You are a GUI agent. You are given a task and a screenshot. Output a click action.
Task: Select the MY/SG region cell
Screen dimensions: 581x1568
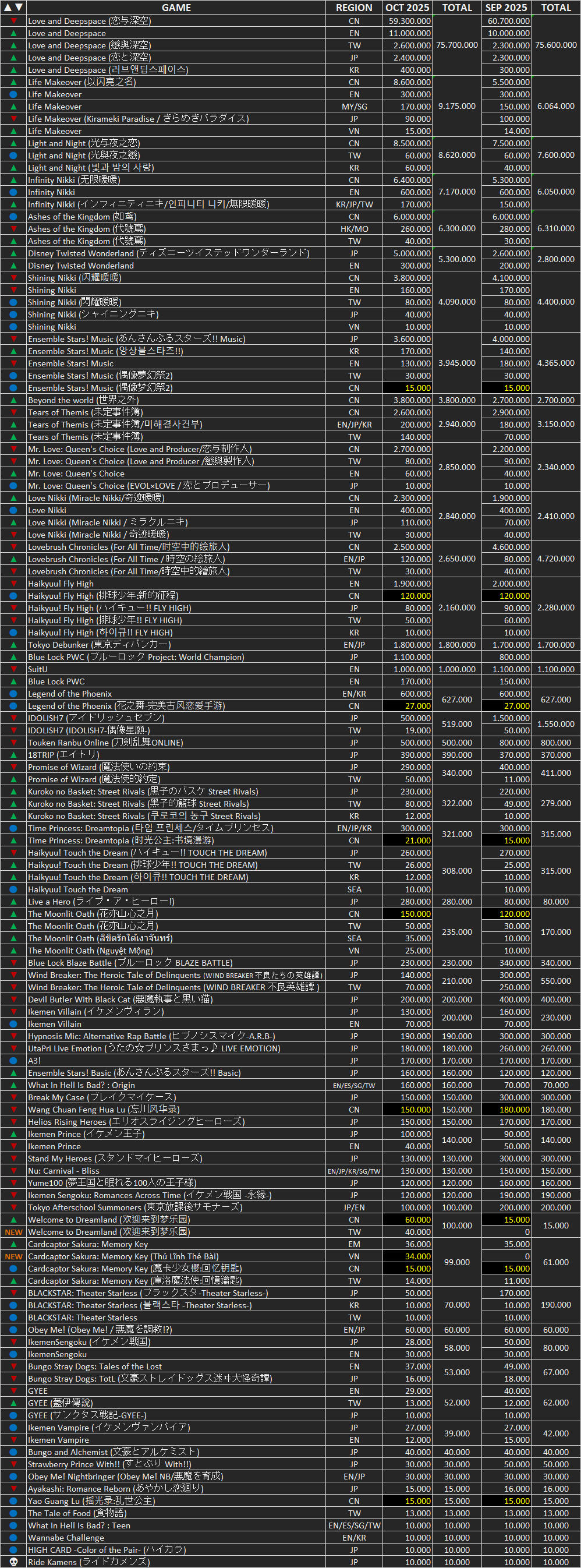pos(354,107)
